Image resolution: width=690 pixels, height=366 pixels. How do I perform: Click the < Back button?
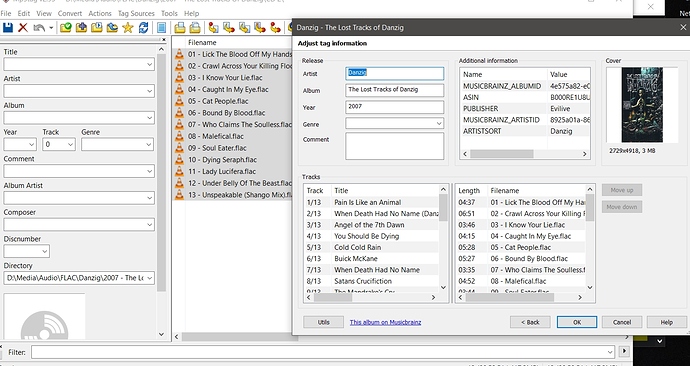tap(530, 322)
